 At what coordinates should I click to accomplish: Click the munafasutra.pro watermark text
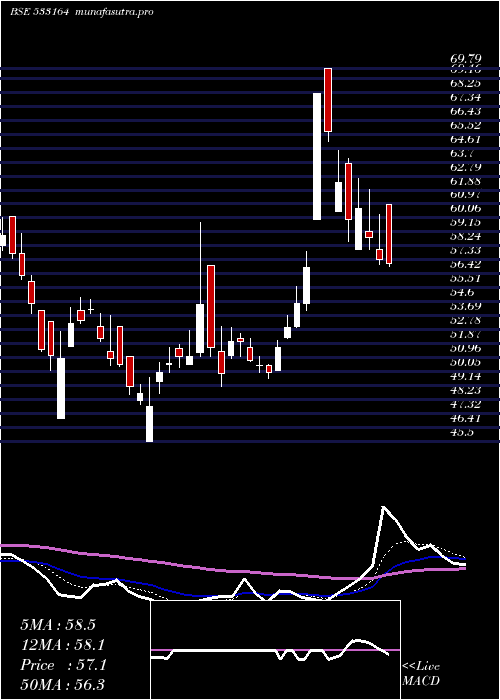112,12
